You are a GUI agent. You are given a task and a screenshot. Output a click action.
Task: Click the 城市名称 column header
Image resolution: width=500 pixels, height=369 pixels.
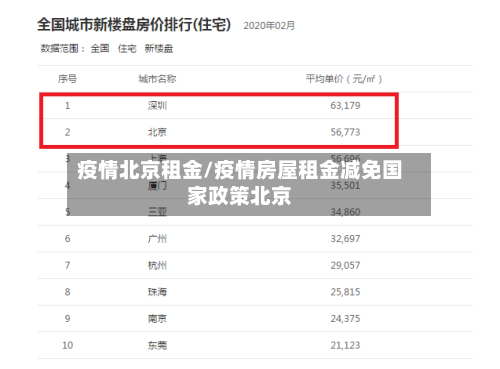click(x=157, y=79)
